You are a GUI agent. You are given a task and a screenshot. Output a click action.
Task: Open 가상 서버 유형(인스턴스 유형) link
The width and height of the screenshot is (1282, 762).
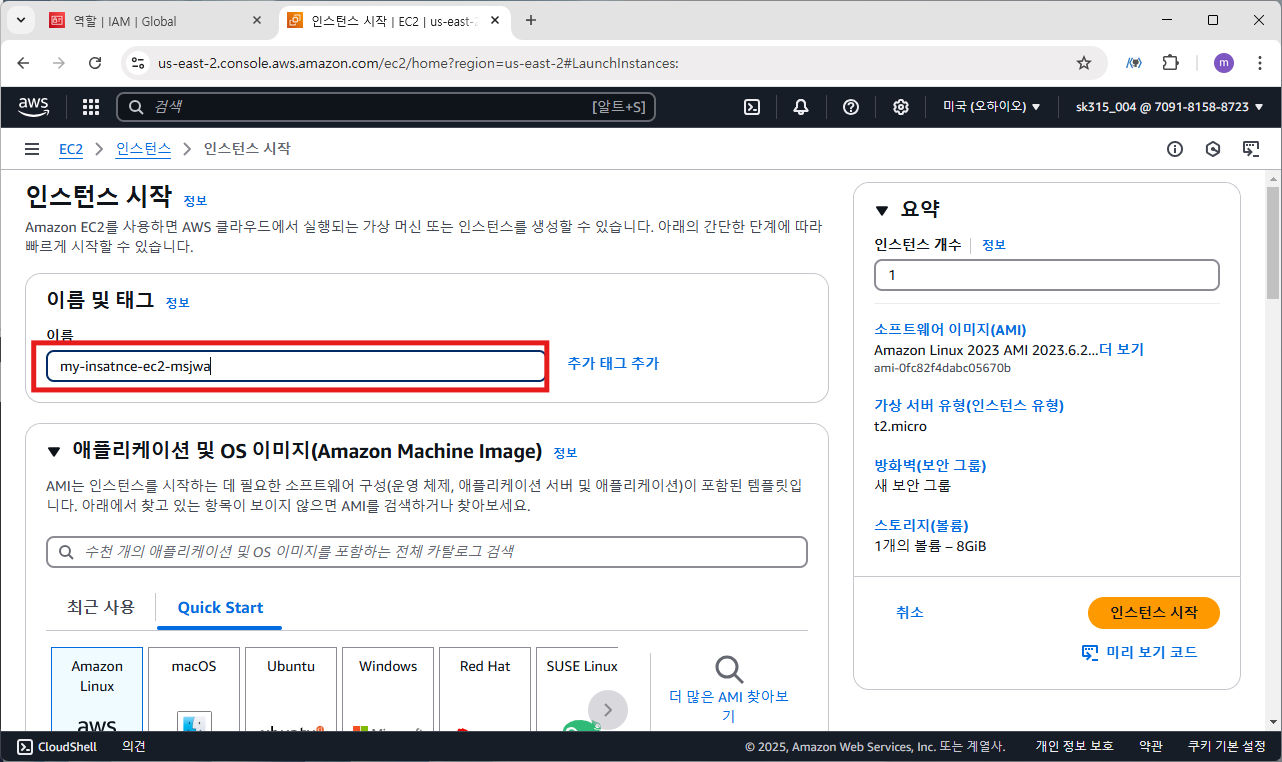tap(969, 405)
